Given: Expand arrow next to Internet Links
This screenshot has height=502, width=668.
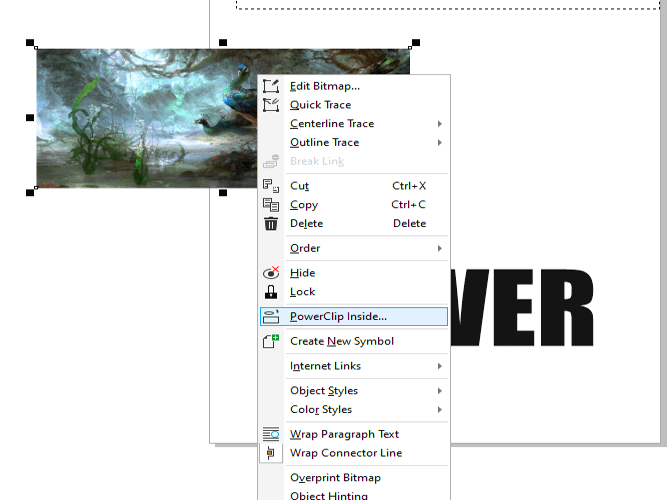Looking at the screenshot, I should click(x=440, y=366).
